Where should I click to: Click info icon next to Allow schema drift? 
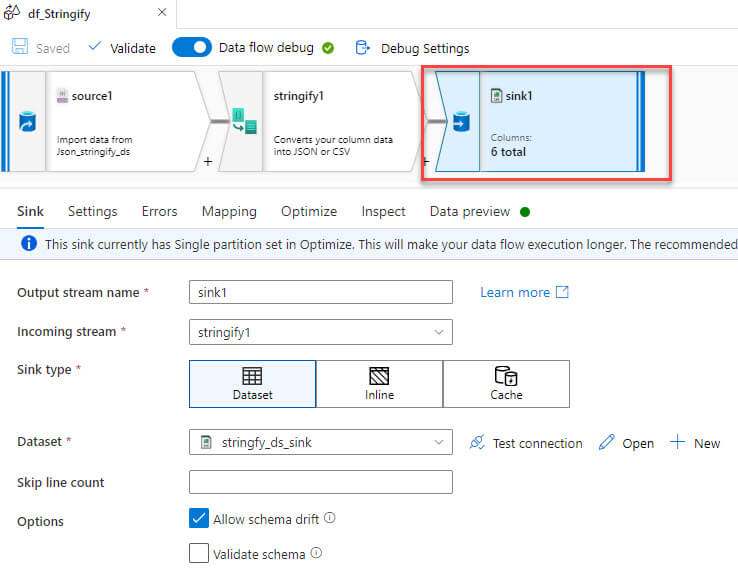pyautogui.click(x=329, y=518)
